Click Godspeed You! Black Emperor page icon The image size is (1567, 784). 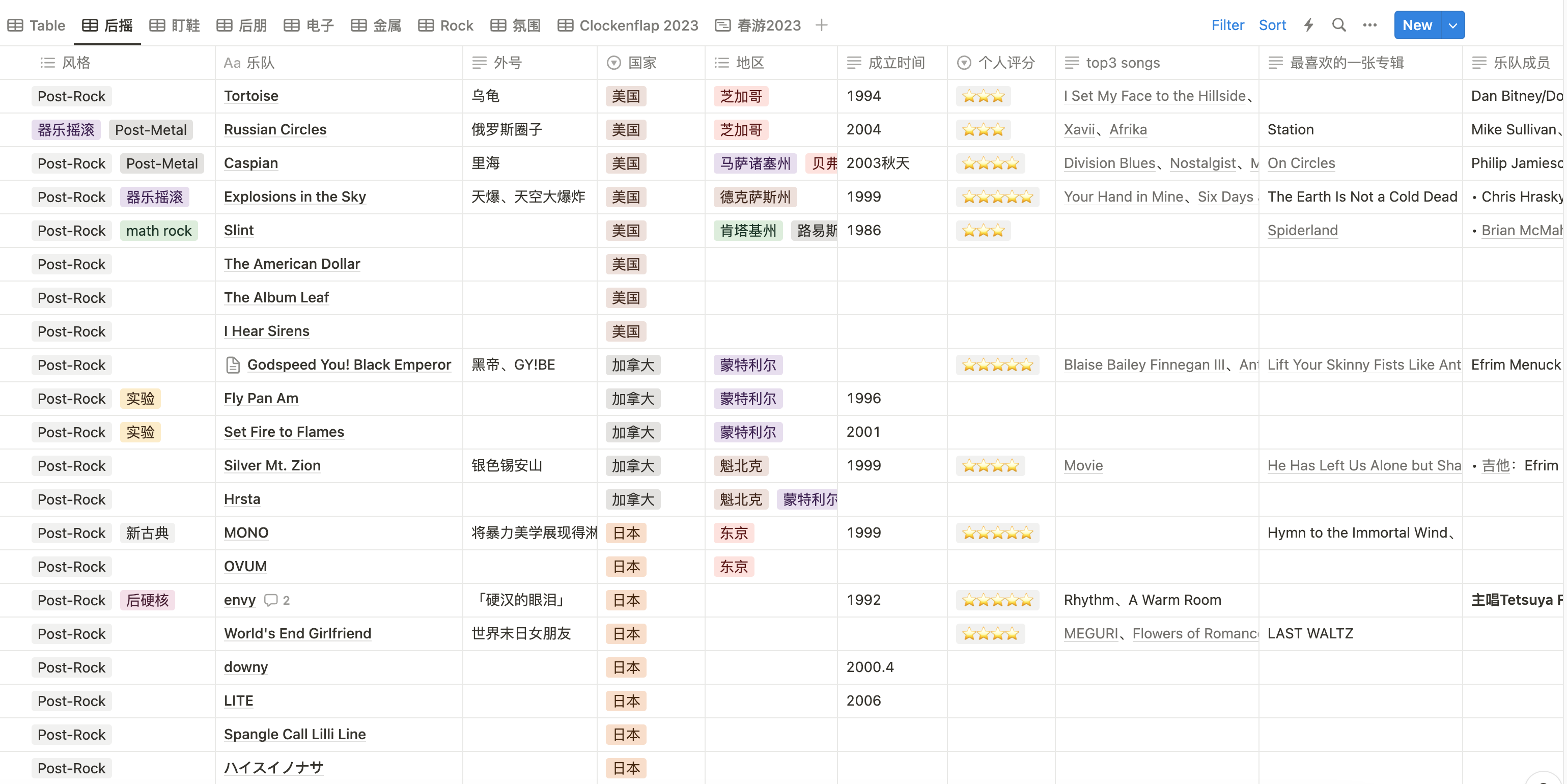tap(232, 365)
